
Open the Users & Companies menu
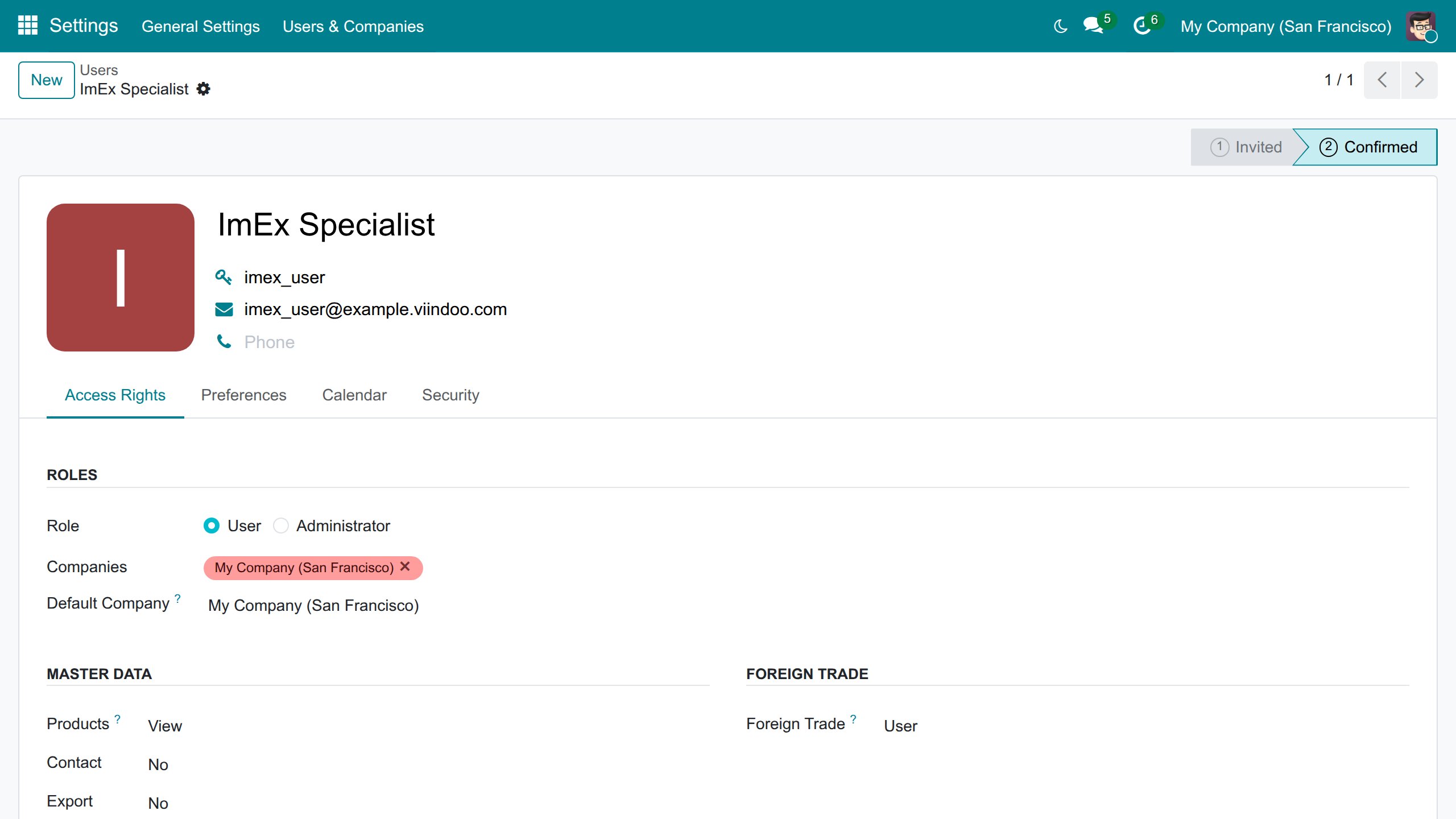(353, 26)
